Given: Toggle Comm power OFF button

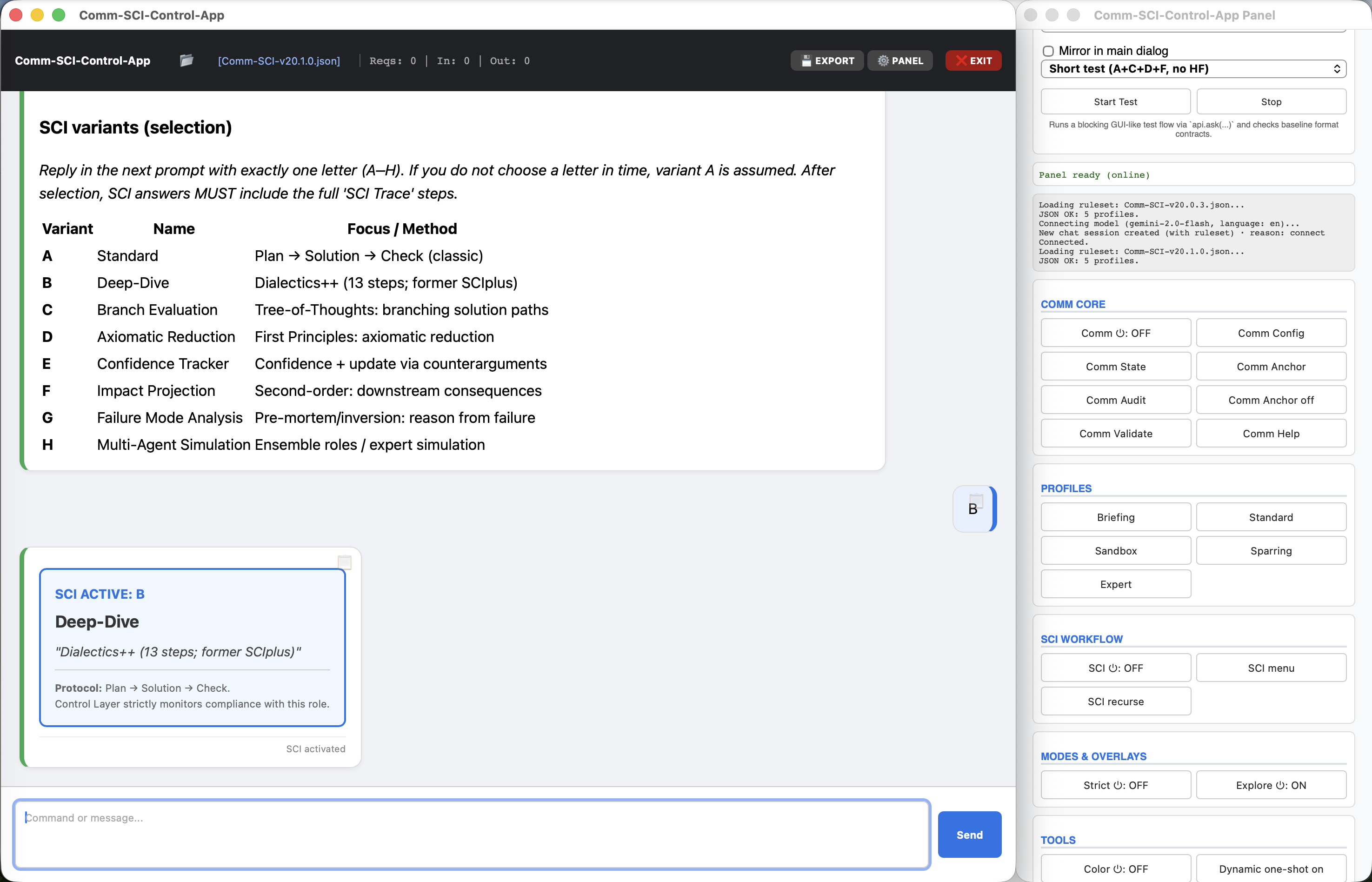Looking at the screenshot, I should (x=1115, y=334).
